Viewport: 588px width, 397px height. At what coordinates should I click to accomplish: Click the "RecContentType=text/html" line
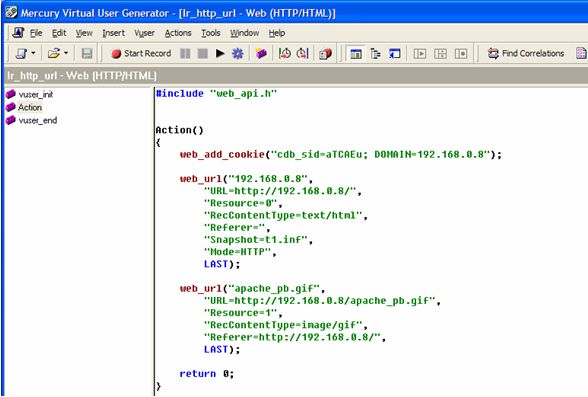pos(286,216)
